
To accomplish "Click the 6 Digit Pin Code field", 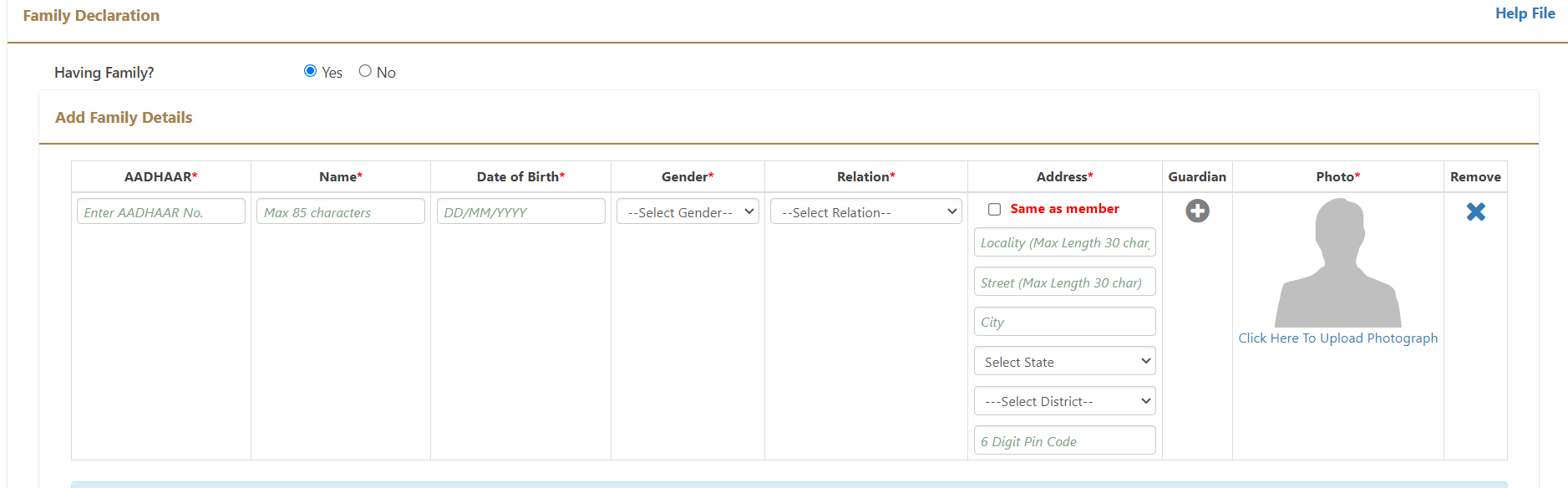I will tap(1064, 441).
